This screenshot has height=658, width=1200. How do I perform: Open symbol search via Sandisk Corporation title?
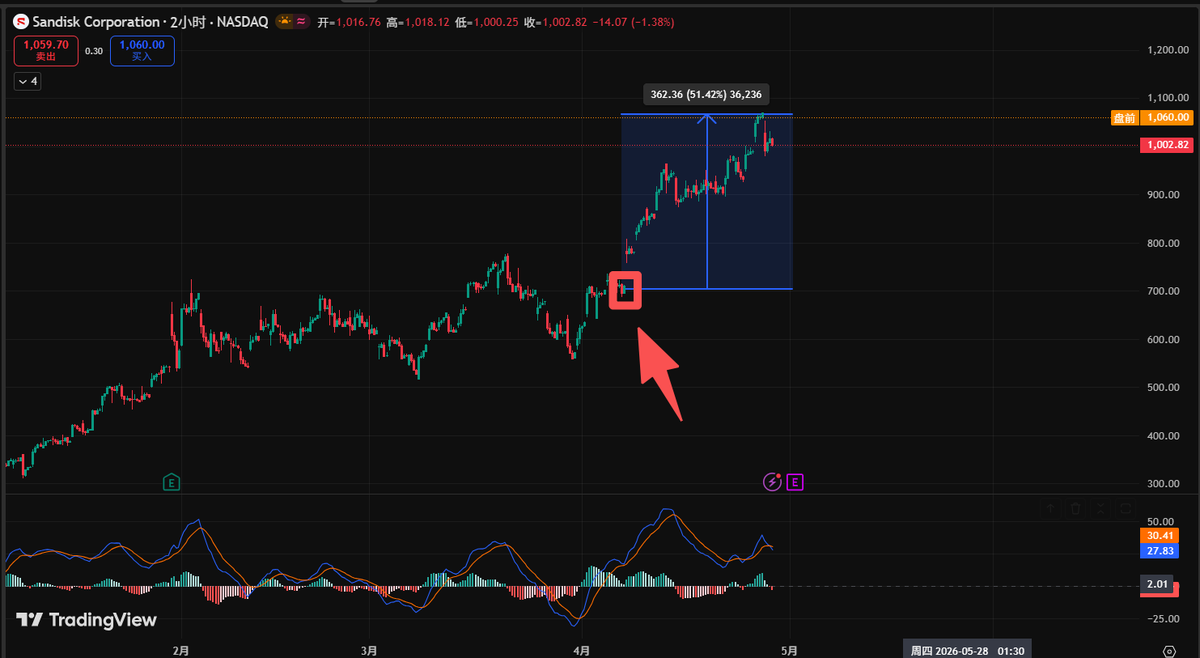(x=96, y=22)
